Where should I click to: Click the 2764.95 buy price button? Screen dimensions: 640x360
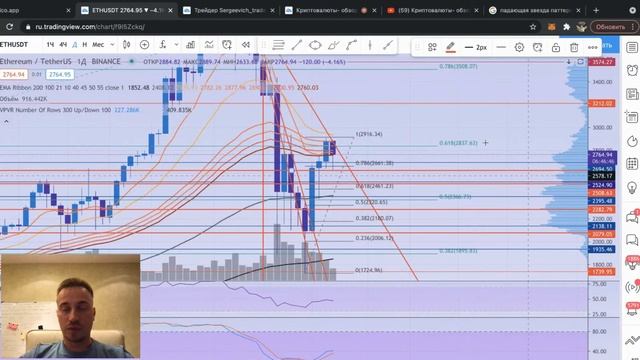coord(60,75)
